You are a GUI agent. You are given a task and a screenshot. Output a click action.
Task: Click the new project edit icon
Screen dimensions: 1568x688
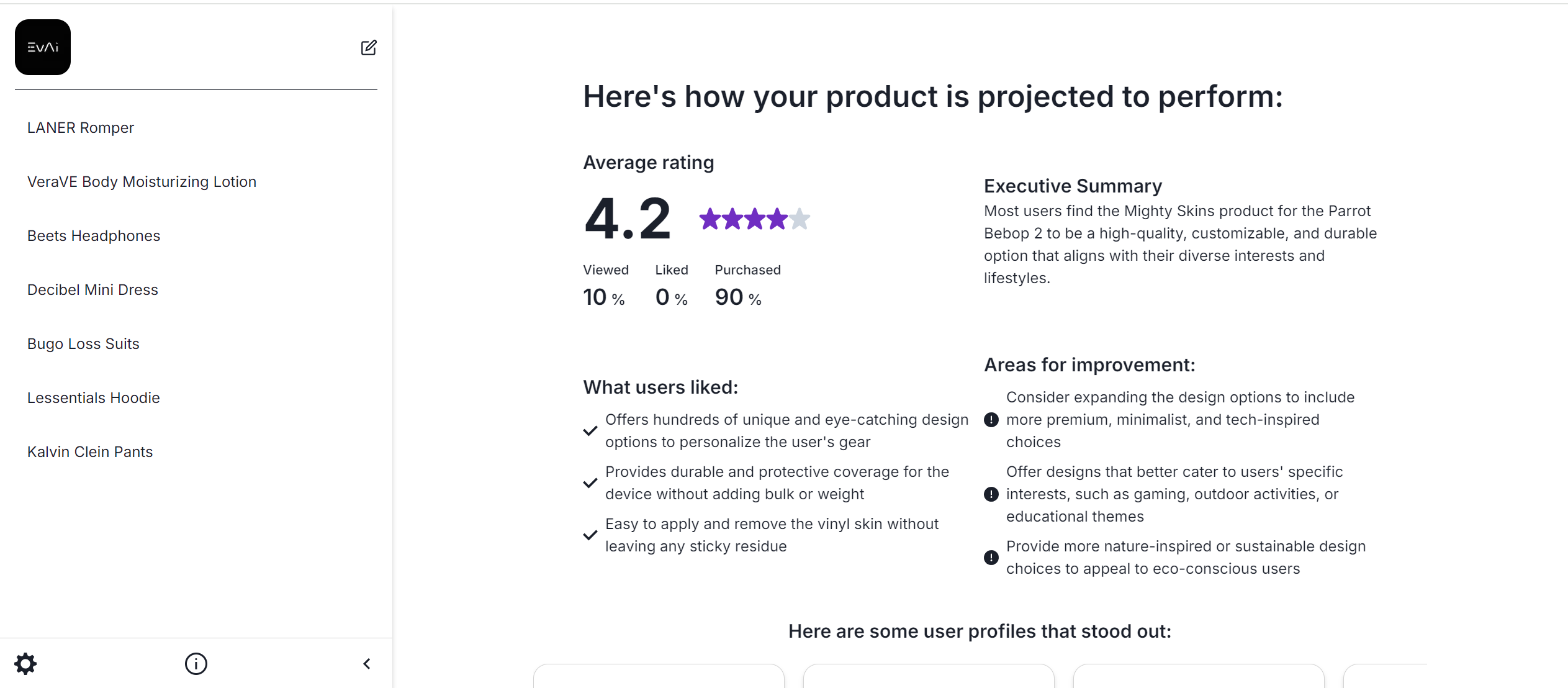[x=369, y=48]
